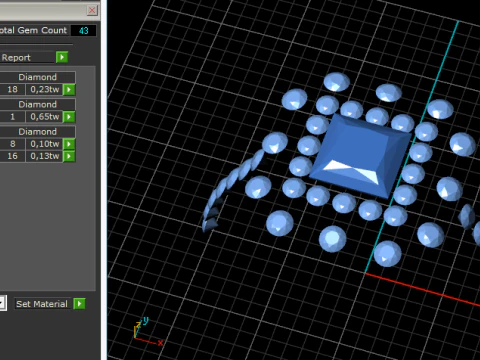Click the 0,23tw weight value
Viewport: 480px width, 360px height.
44,89
